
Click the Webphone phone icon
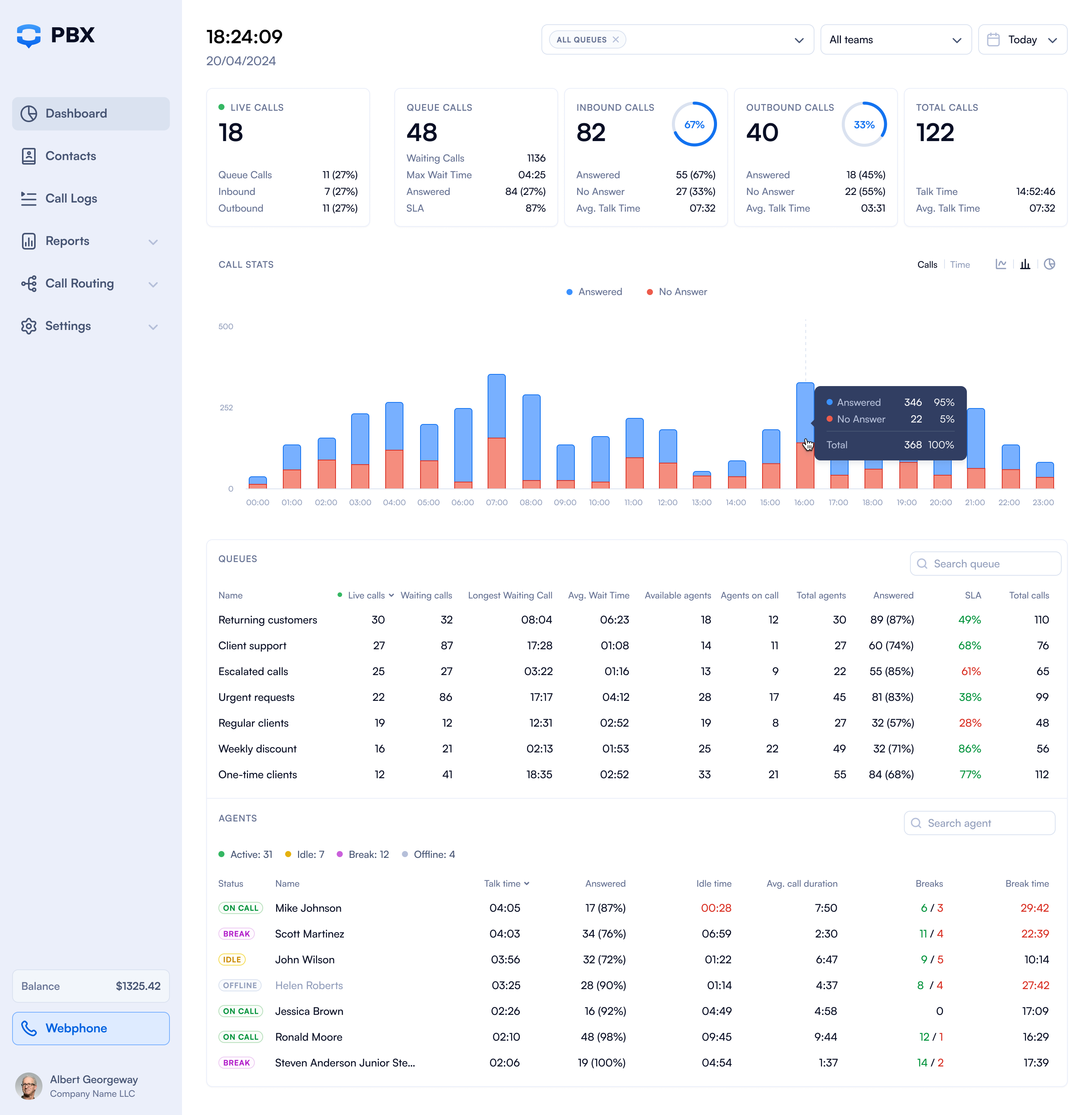click(29, 1029)
